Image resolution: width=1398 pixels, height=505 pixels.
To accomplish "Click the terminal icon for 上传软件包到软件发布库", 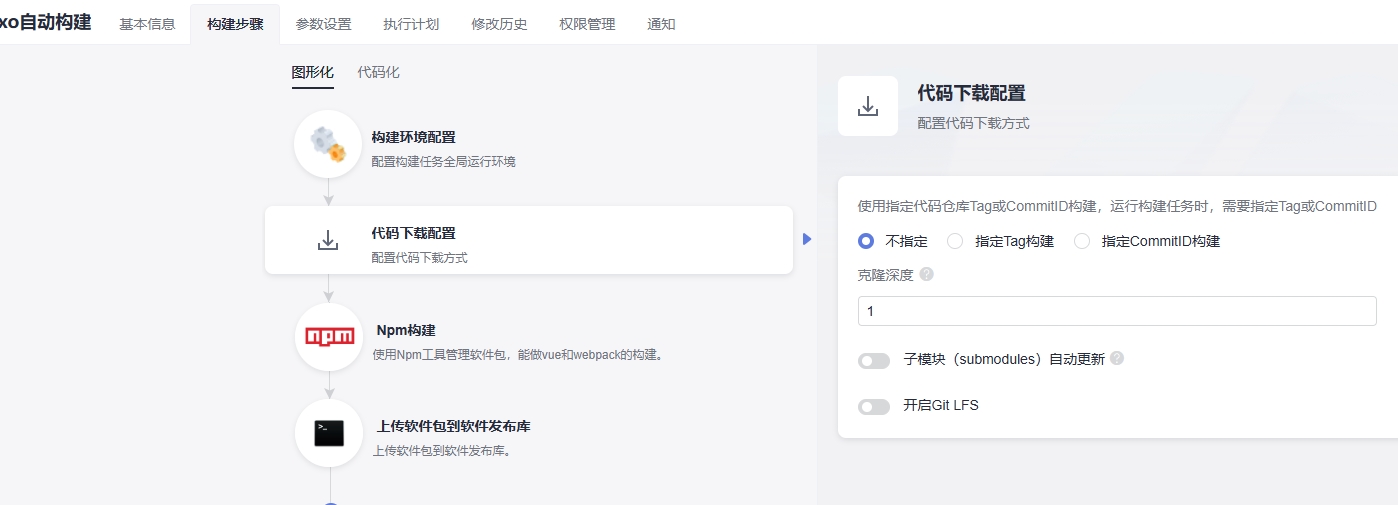I will coord(329,433).
